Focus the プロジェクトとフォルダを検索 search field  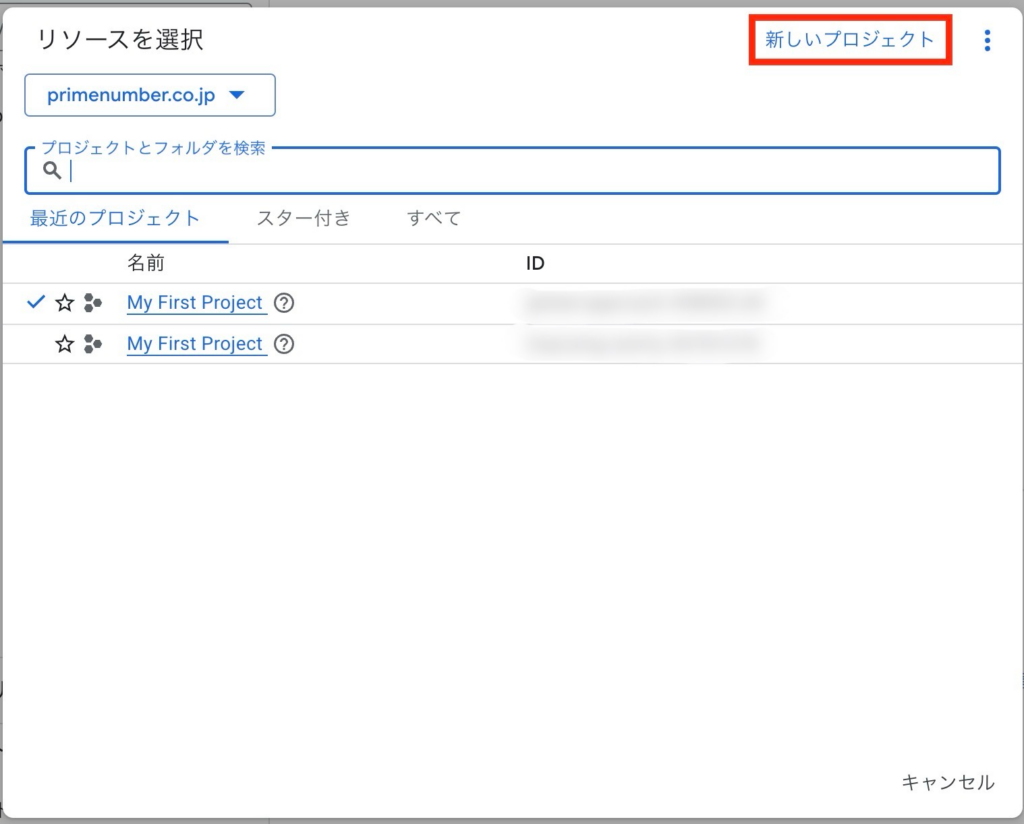530,171
